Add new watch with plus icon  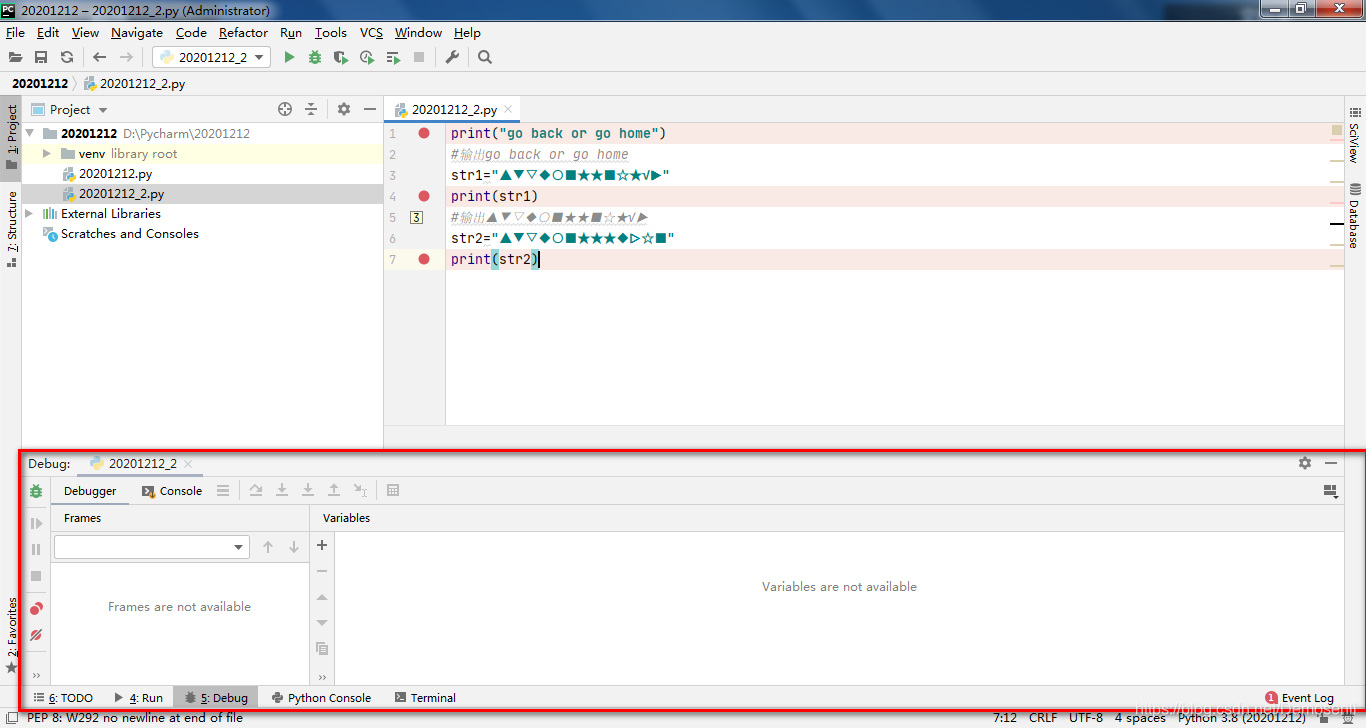322,545
